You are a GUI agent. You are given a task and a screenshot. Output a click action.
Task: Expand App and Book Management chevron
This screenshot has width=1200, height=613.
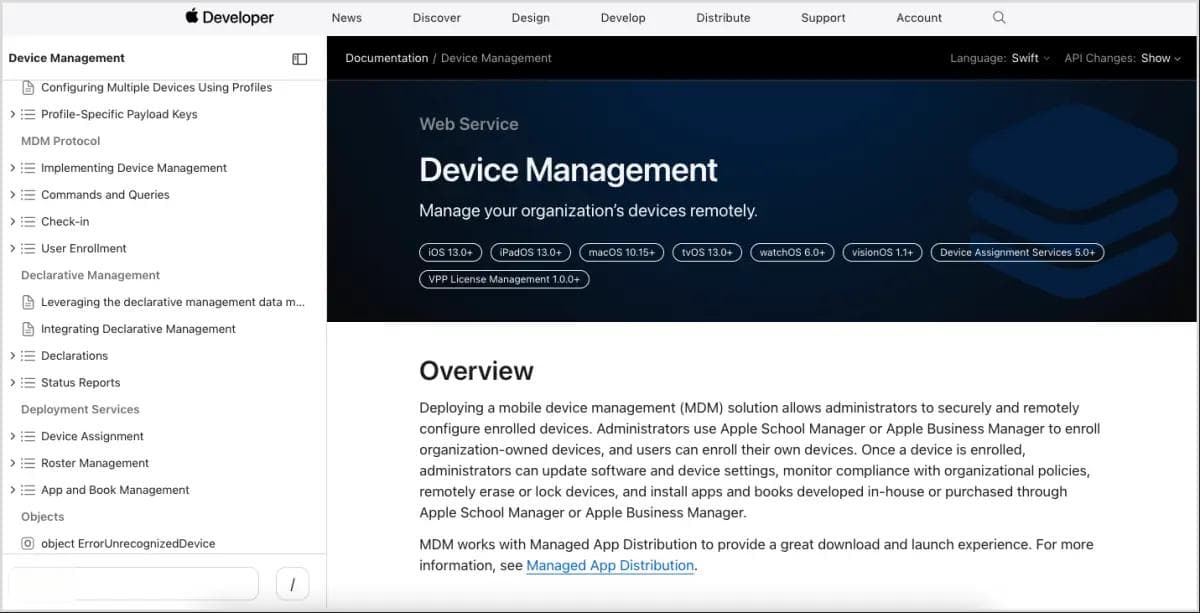tap(12, 490)
